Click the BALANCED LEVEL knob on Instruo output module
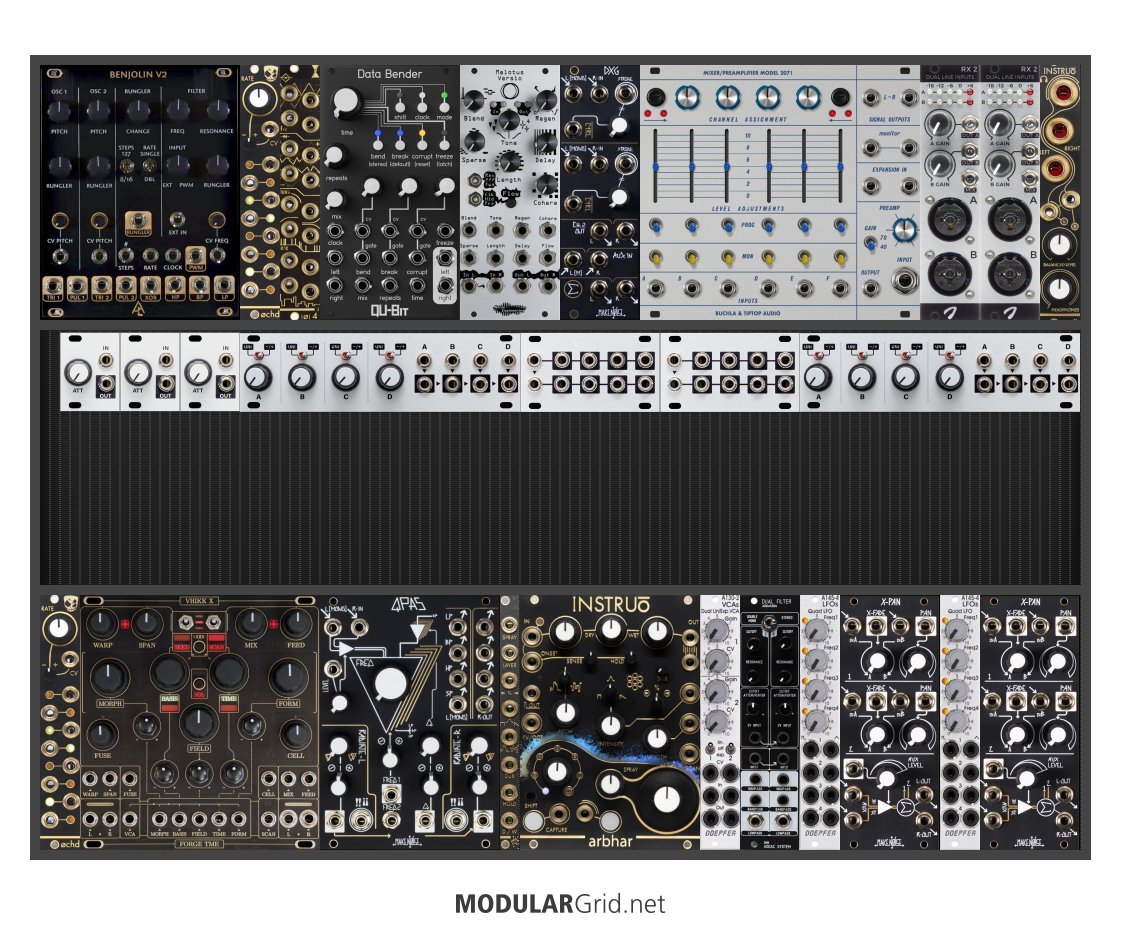The height and width of the screenshot is (925, 1121). click(1059, 244)
